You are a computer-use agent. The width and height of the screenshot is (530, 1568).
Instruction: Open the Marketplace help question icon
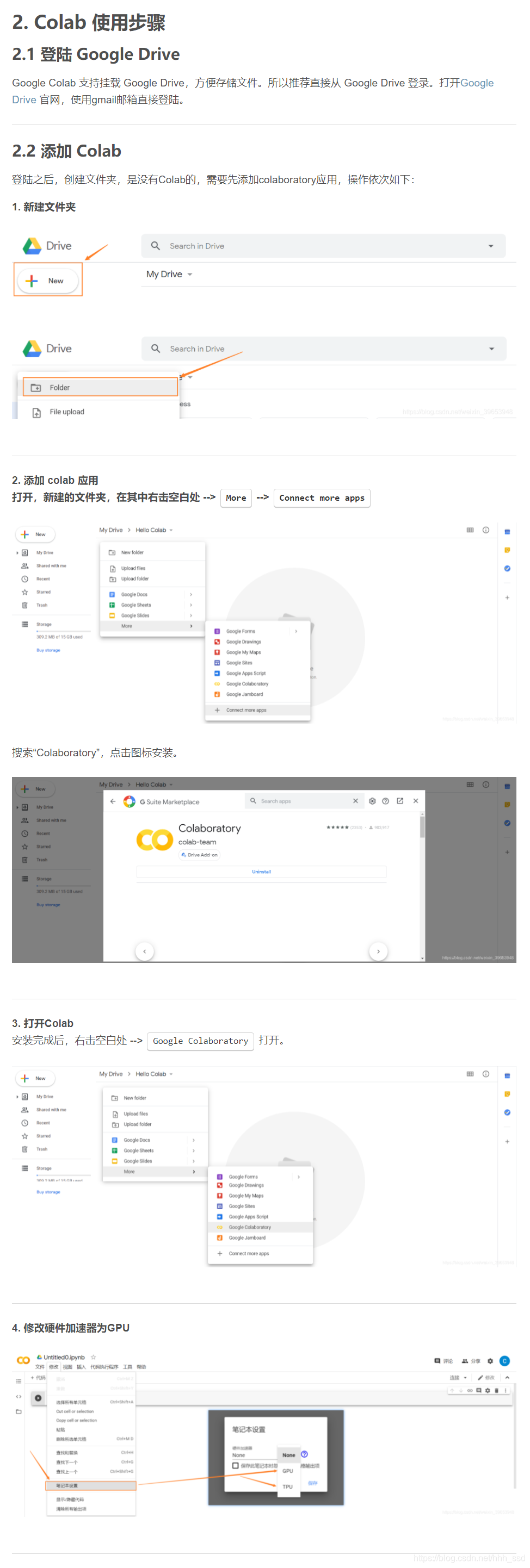[386, 801]
